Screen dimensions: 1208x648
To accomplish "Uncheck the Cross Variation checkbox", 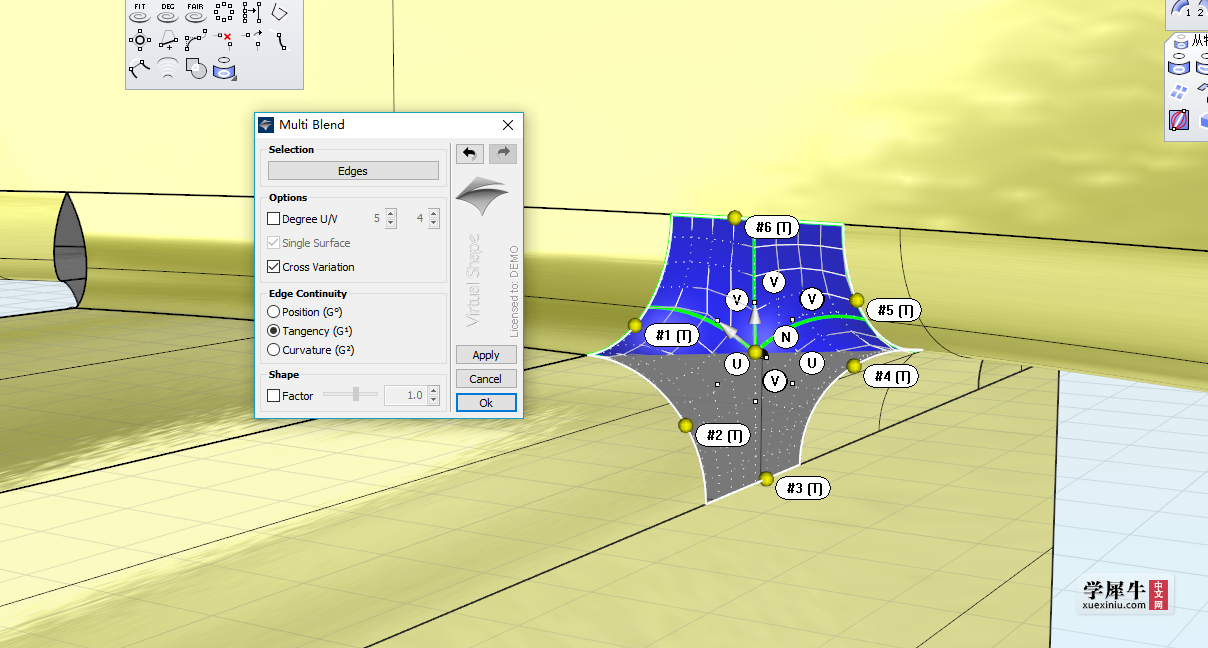I will pos(274,267).
